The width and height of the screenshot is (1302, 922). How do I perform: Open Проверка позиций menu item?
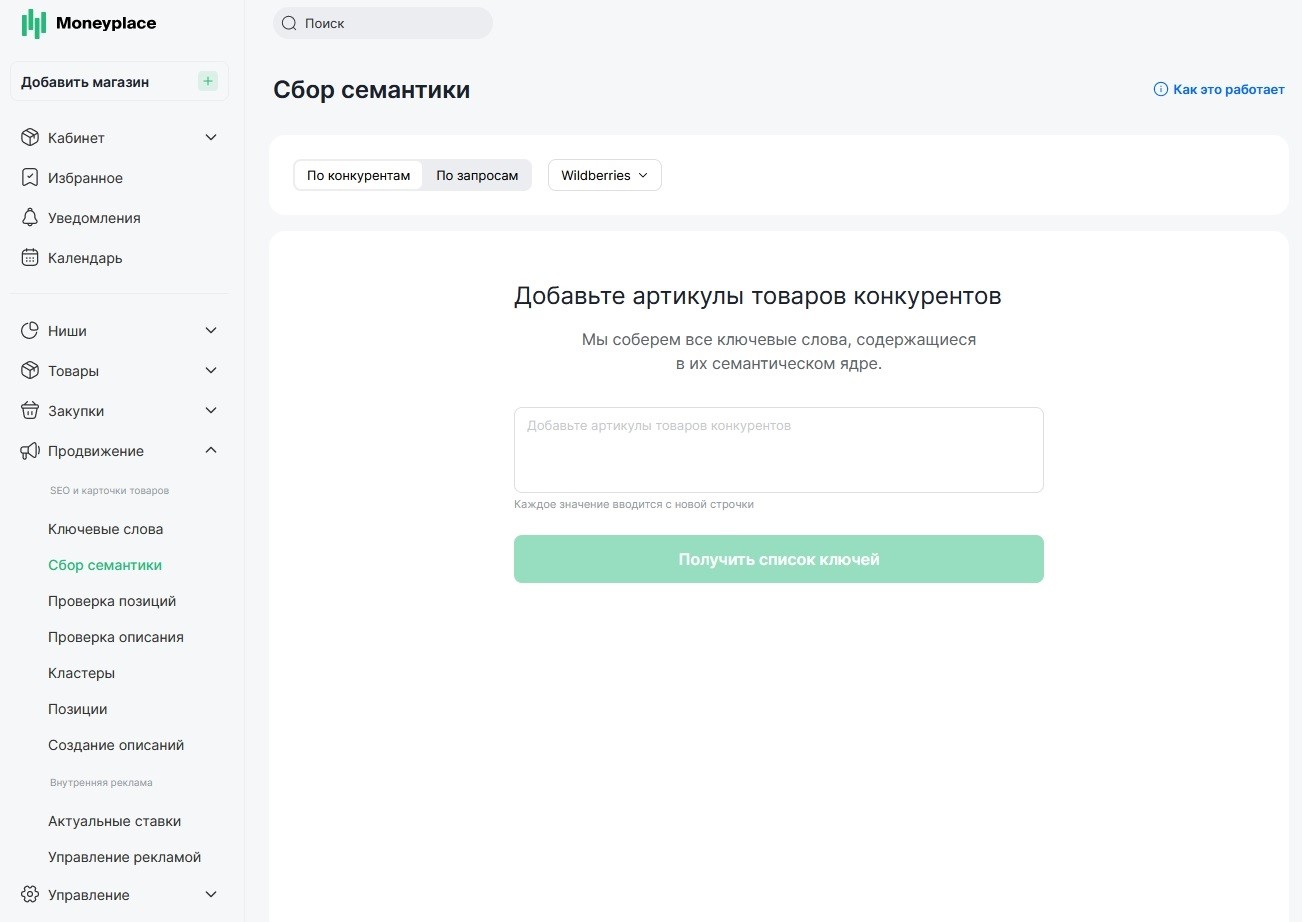(112, 601)
